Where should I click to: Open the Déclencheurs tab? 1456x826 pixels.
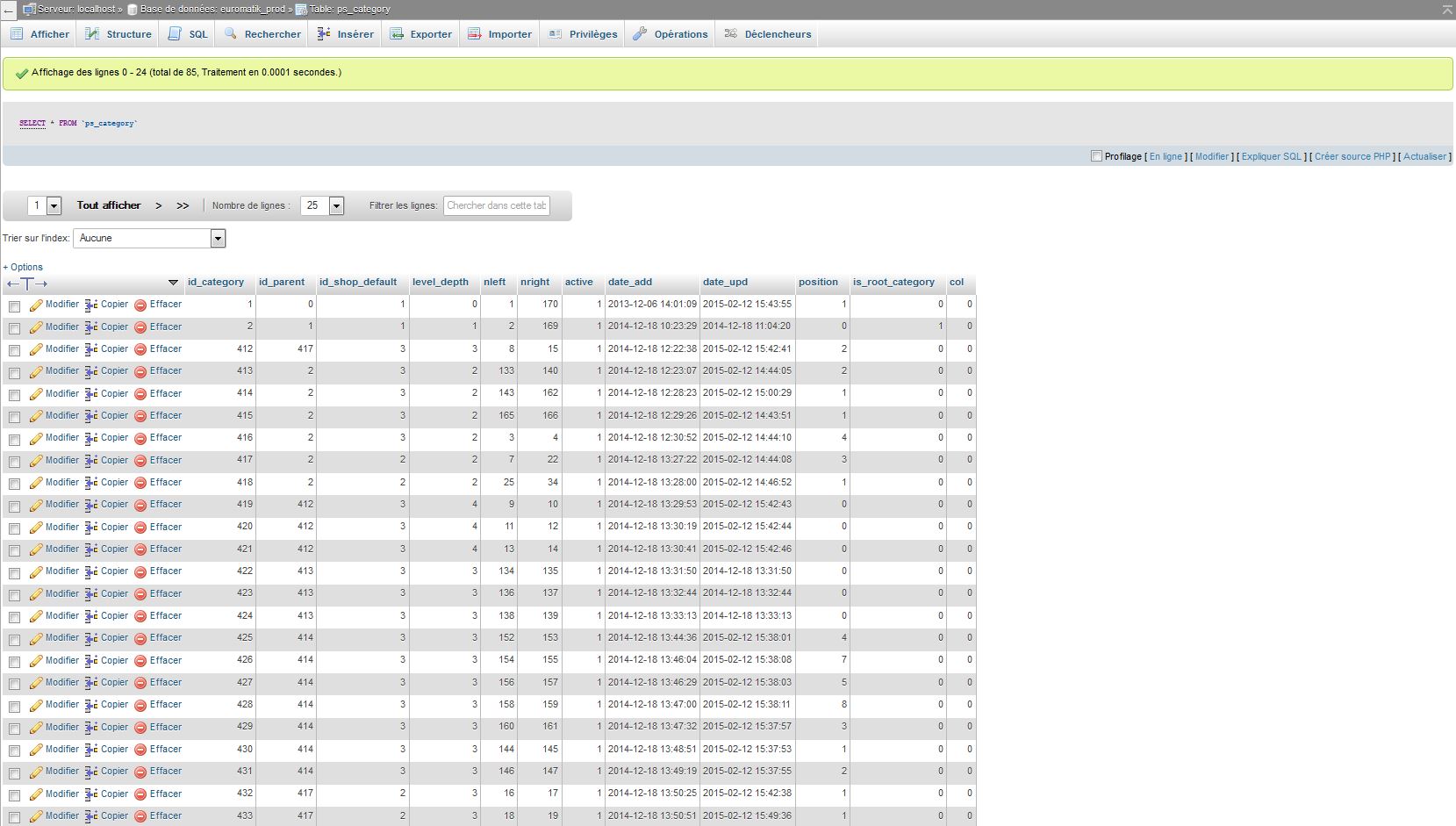pos(768,34)
